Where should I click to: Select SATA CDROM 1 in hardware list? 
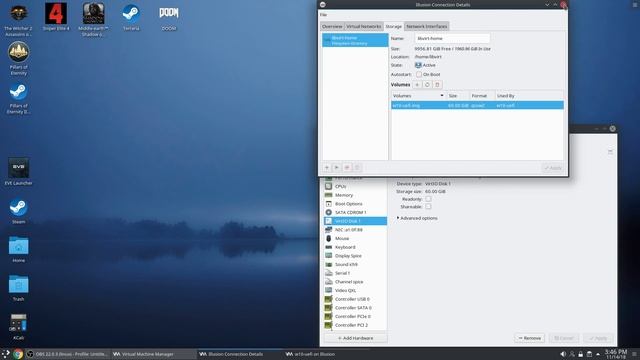pyautogui.click(x=355, y=212)
